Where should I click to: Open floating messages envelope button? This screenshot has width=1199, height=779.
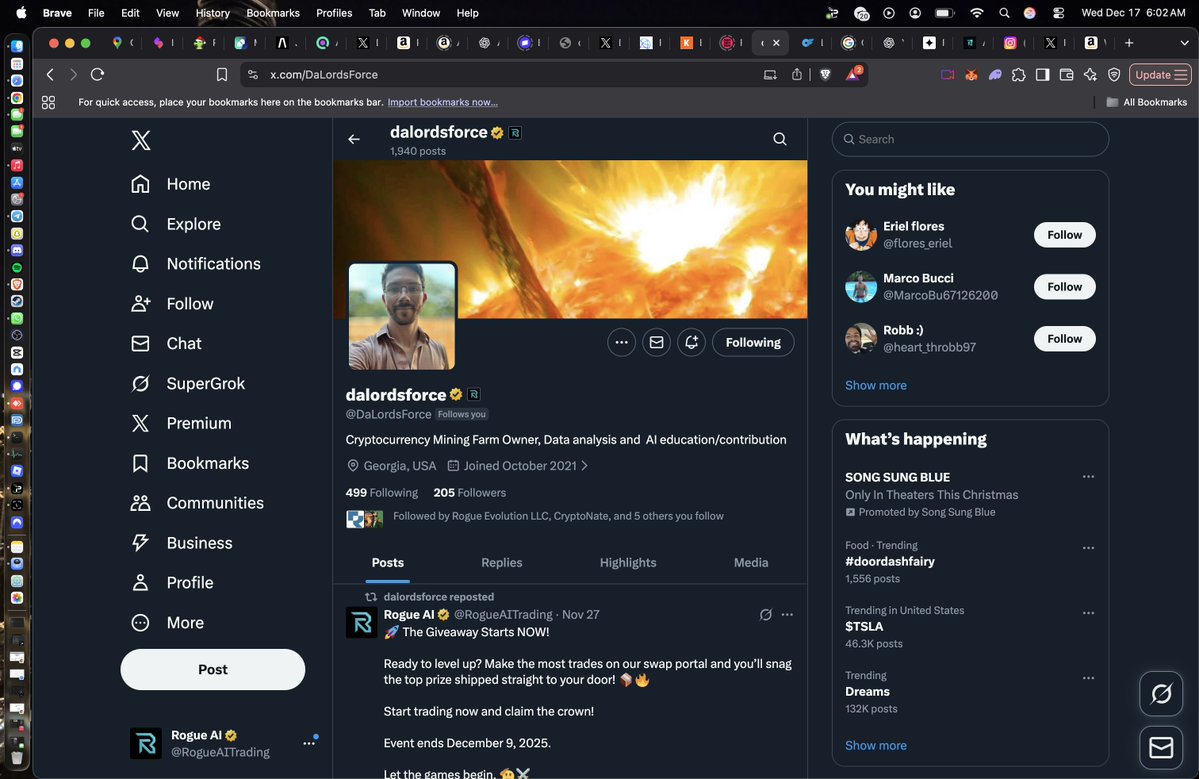pyautogui.click(x=1161, y=747)
